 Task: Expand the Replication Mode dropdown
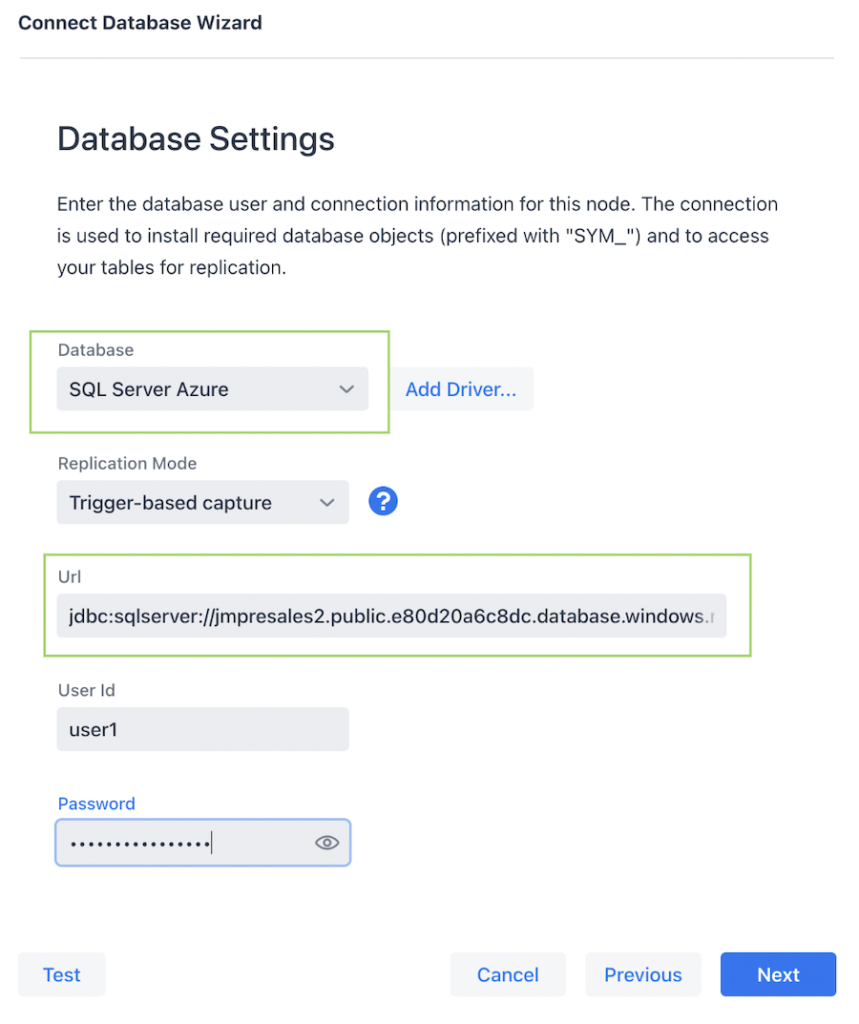point(203,502)
